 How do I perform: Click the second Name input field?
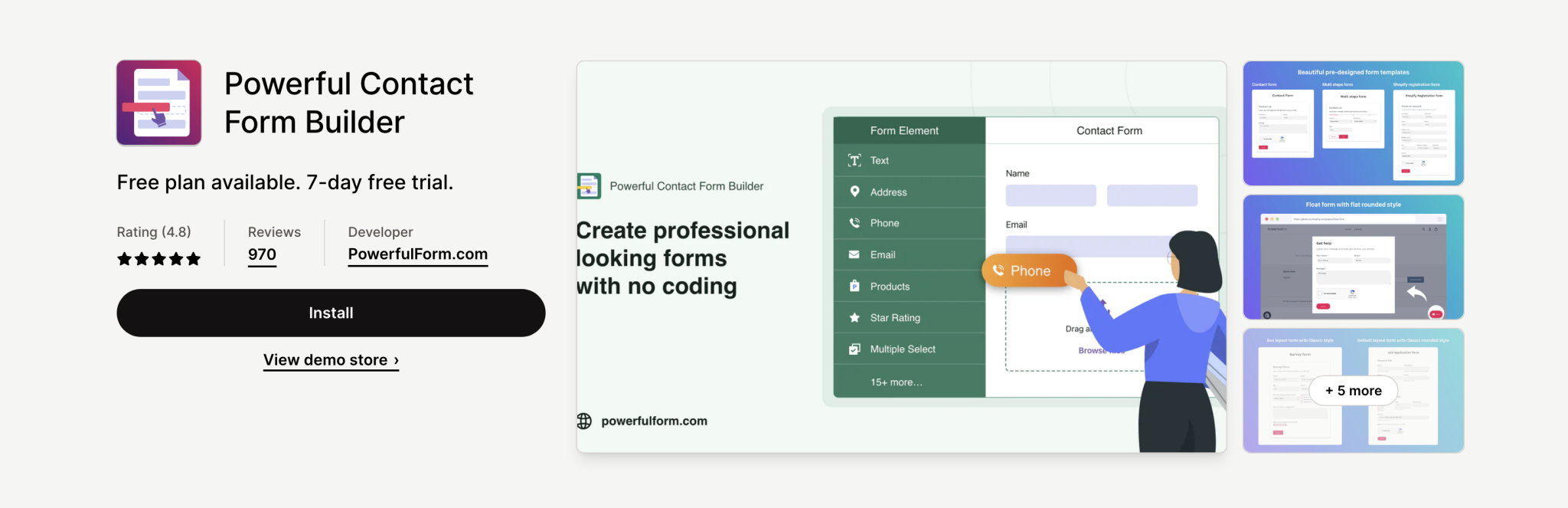point(1151,195)
